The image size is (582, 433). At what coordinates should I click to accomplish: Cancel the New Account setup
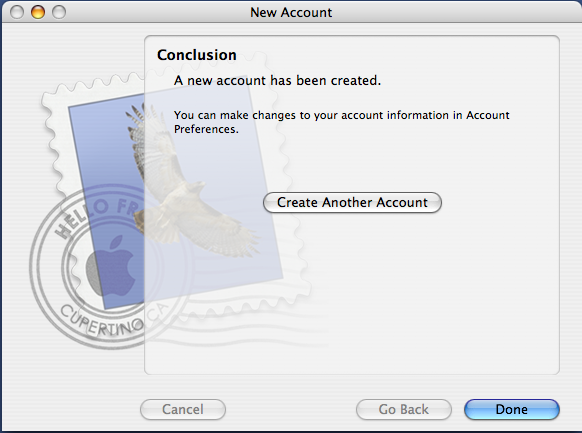183,409
